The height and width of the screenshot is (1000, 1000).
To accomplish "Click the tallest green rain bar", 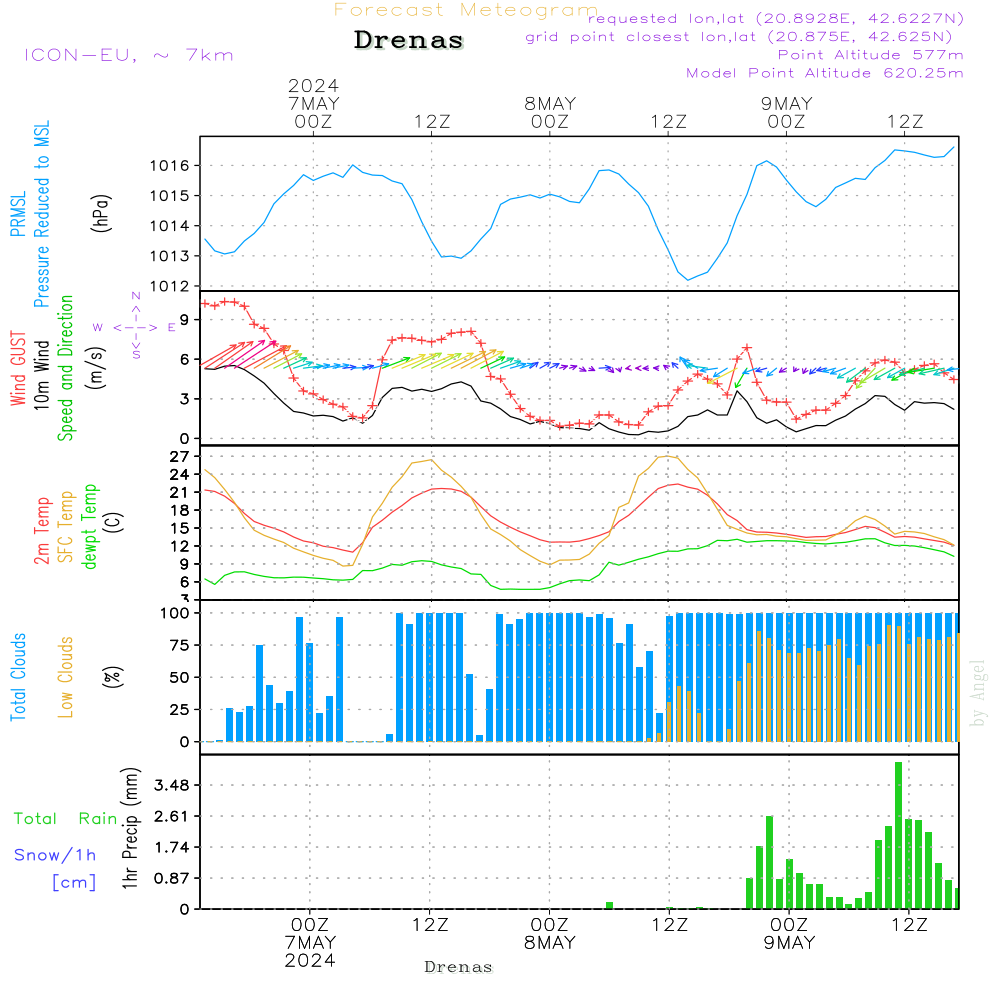I will click(899, 835).
